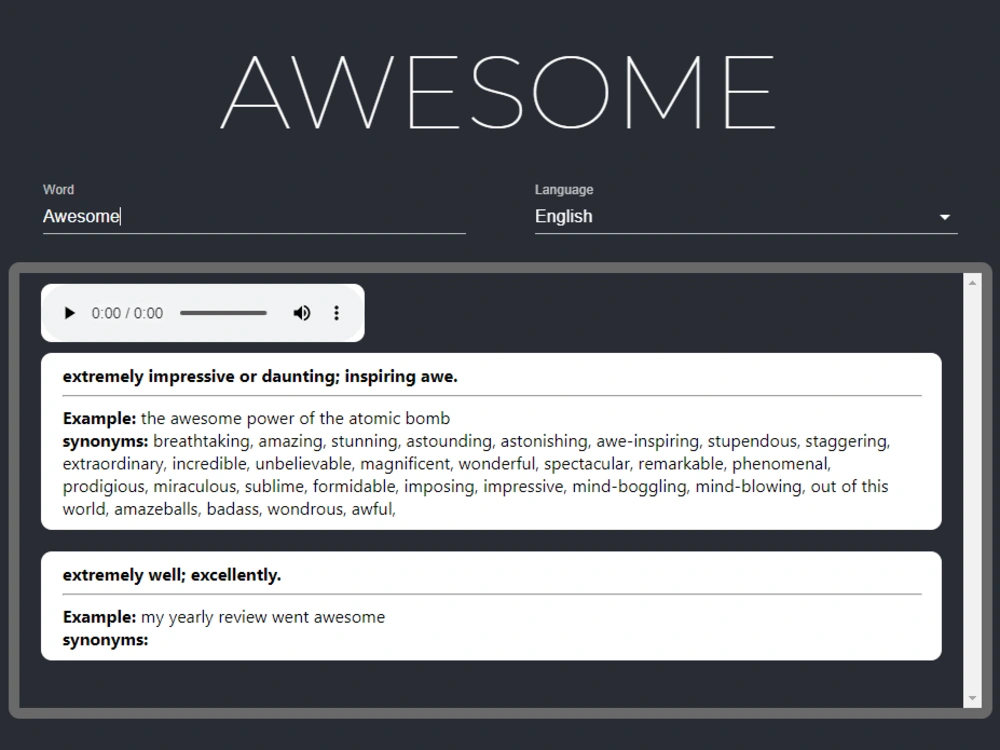Click the AWESOME title heading
This screenshot has width=1000, height=750.
(499, 92)
